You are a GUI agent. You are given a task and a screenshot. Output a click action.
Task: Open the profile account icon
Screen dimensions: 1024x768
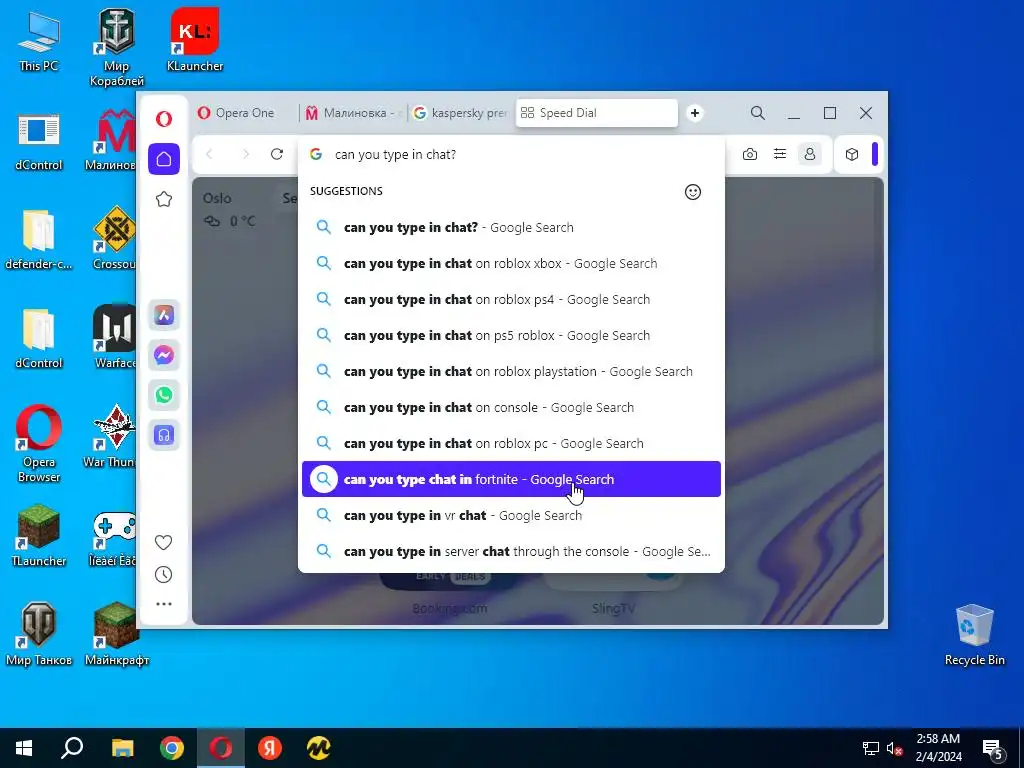click(x=810, y=154)
